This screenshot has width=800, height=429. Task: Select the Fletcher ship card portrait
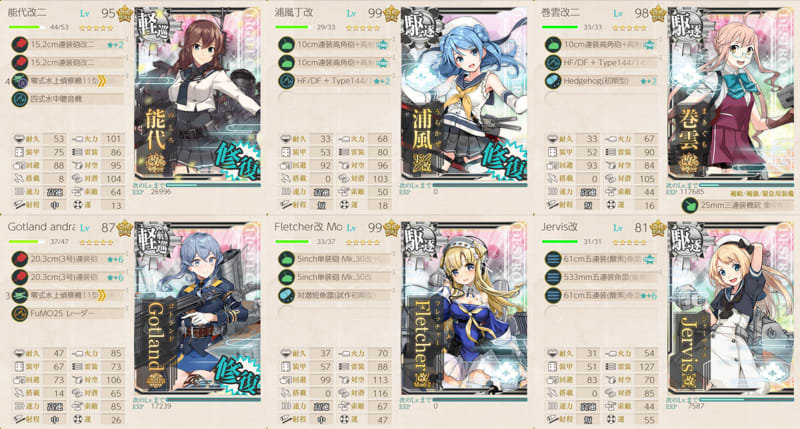pos(464,309)
